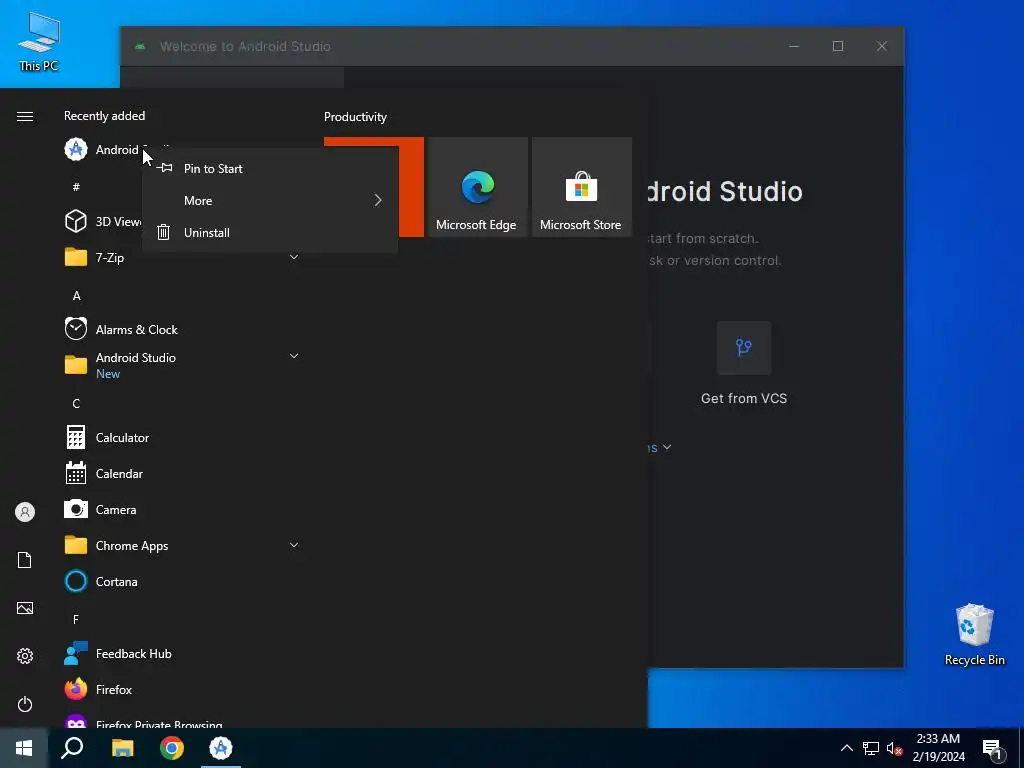Open the Calendar app
1024x768 pixels.
click(183, 473)
